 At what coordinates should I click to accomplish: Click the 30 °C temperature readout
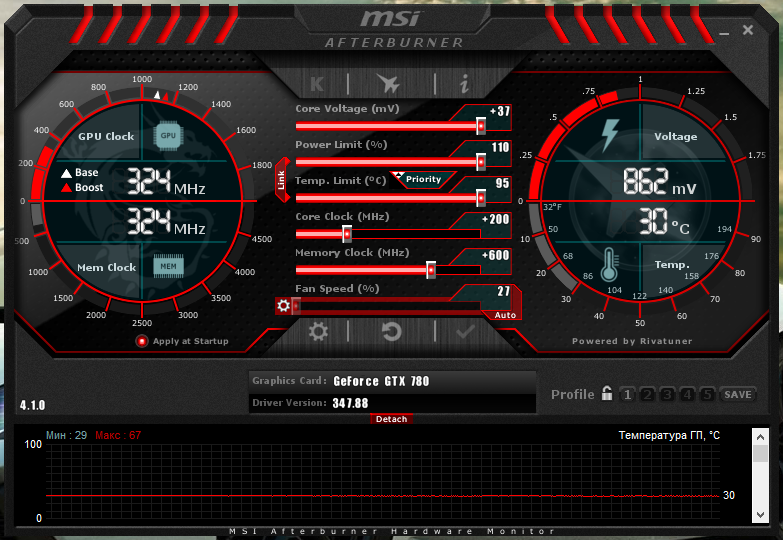point(664,221)
